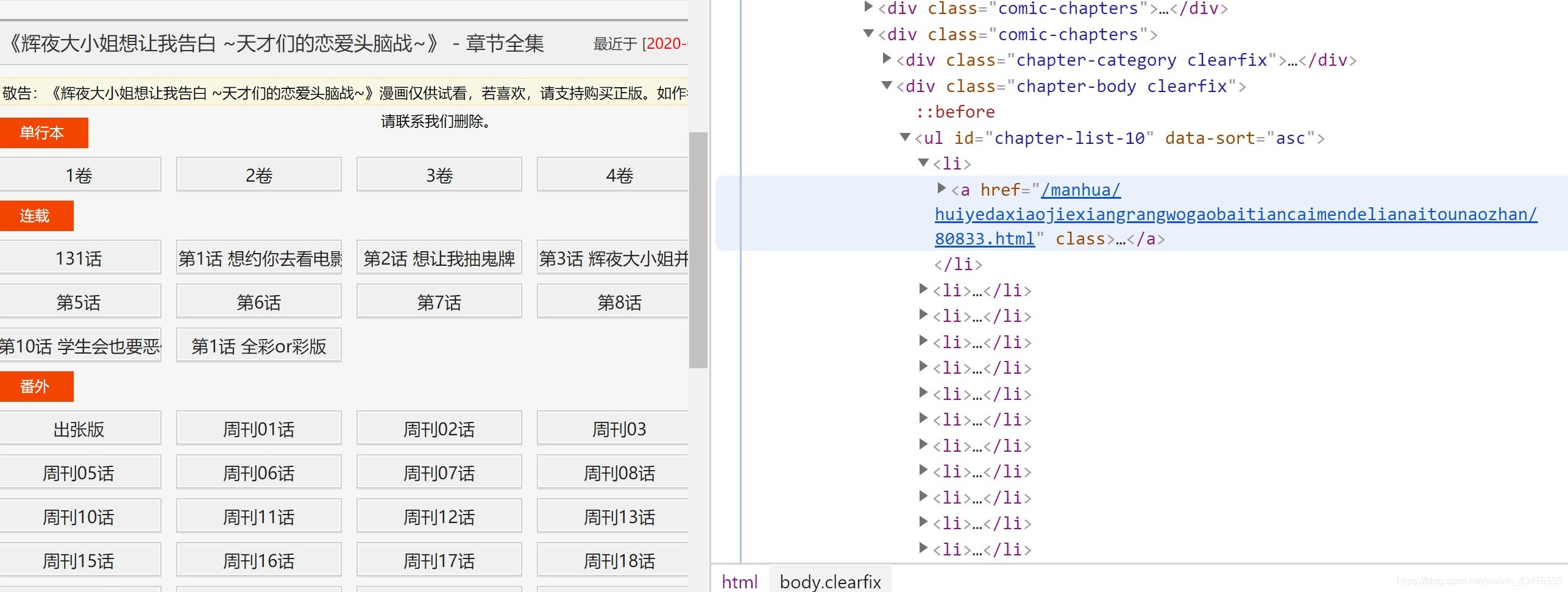Viewport: 1568px width, 592px height.
Task: Open 第1话 全彩or彩版 chapter
Action: 259,346
